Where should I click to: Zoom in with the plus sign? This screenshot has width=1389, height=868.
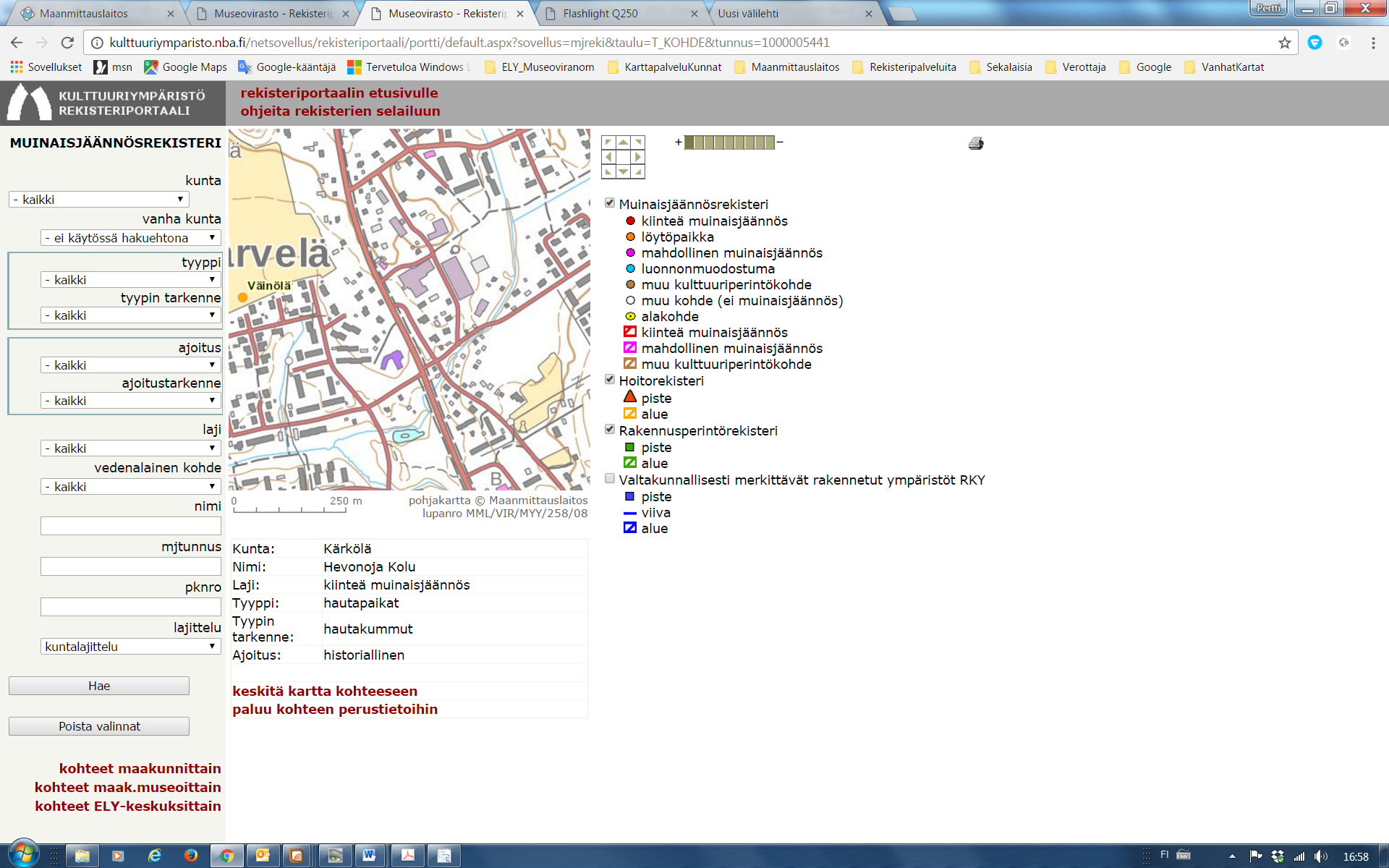679,142
